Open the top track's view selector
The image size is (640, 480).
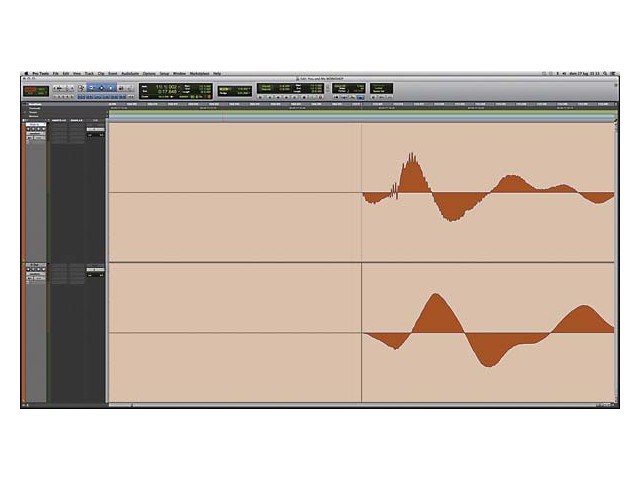pyautogui.click(x=36, y=133)
